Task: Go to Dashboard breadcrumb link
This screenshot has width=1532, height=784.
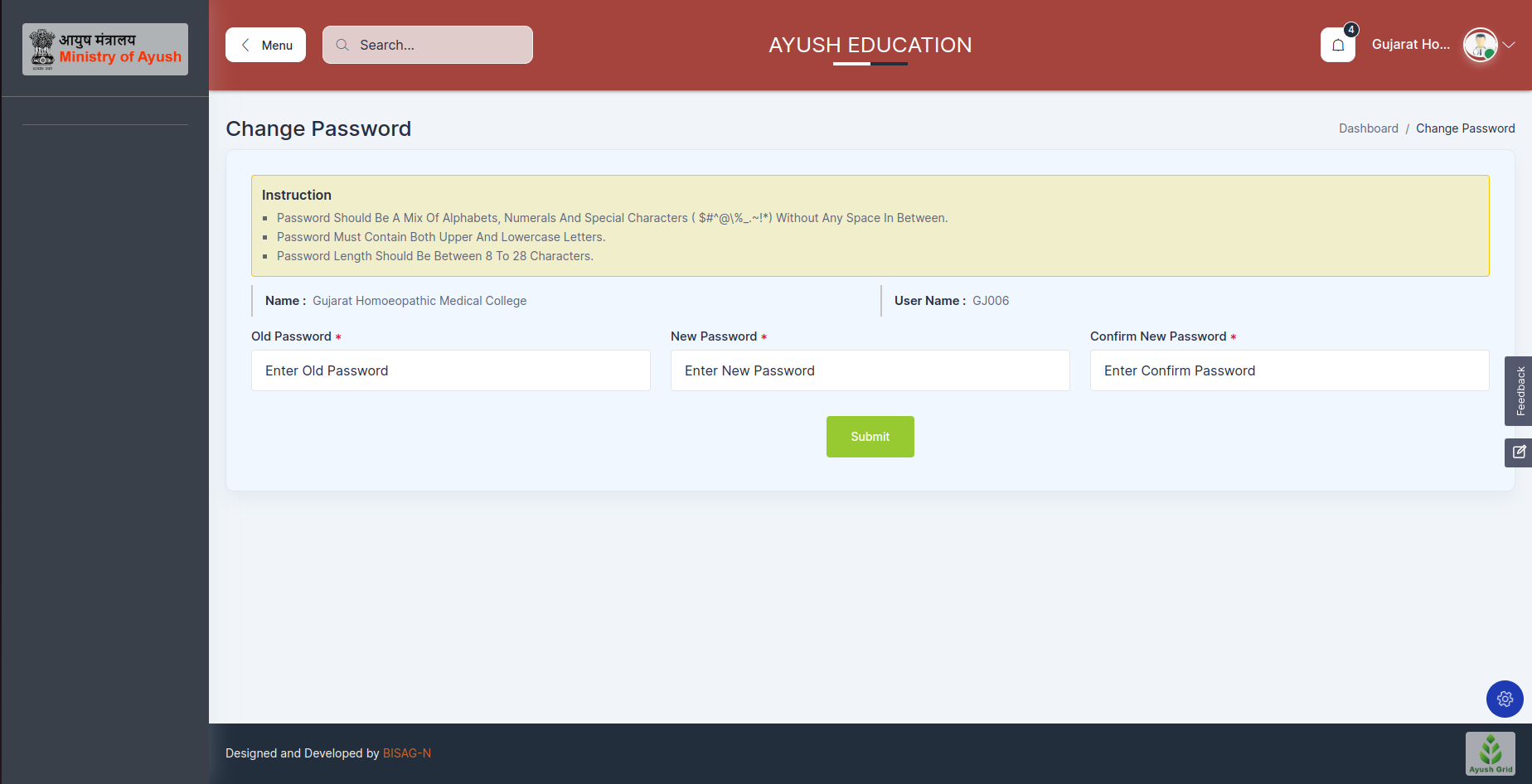Action: (x=1368, y=128)
